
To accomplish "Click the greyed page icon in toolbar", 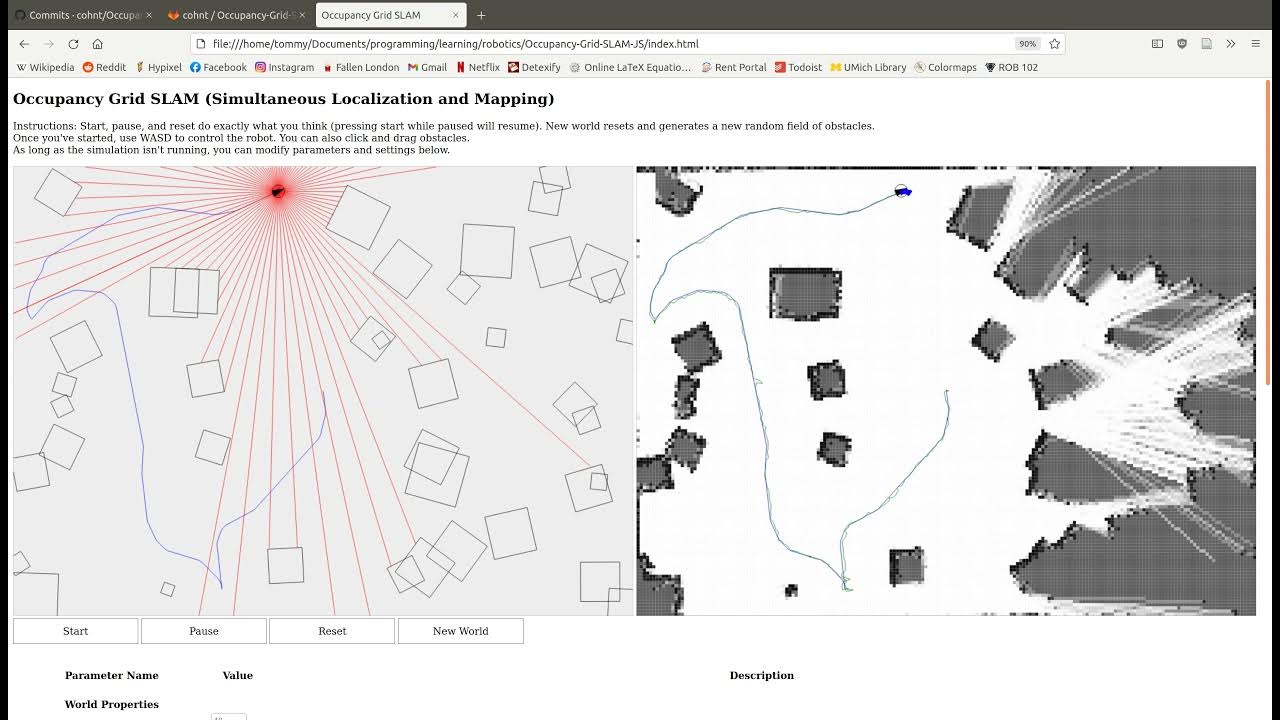I will pyautogui.click(x=1206, y=44).
